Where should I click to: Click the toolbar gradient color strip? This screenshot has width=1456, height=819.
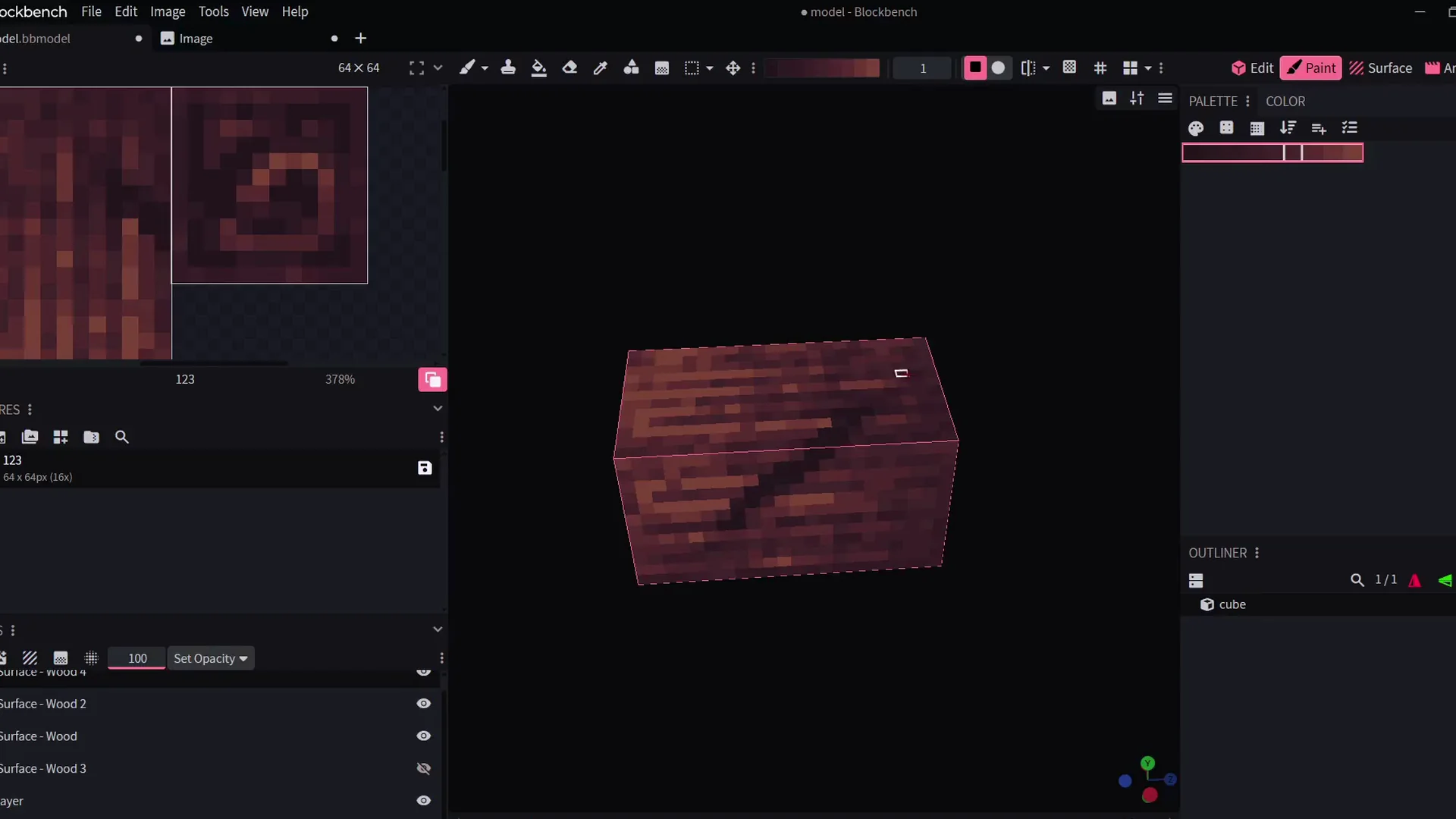coord(823,68)
